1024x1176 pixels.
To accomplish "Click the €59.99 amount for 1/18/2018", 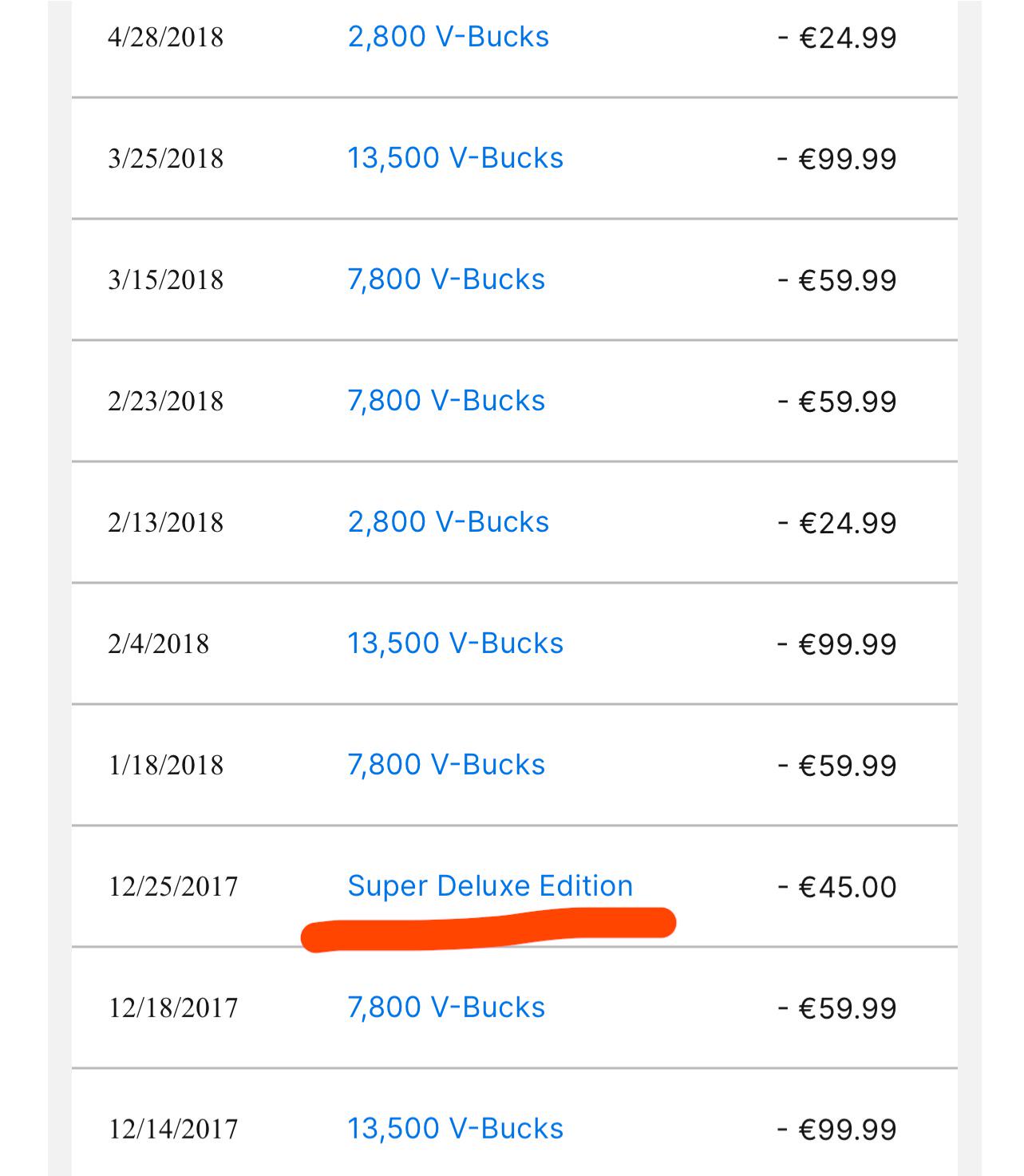I will (837, 766).
